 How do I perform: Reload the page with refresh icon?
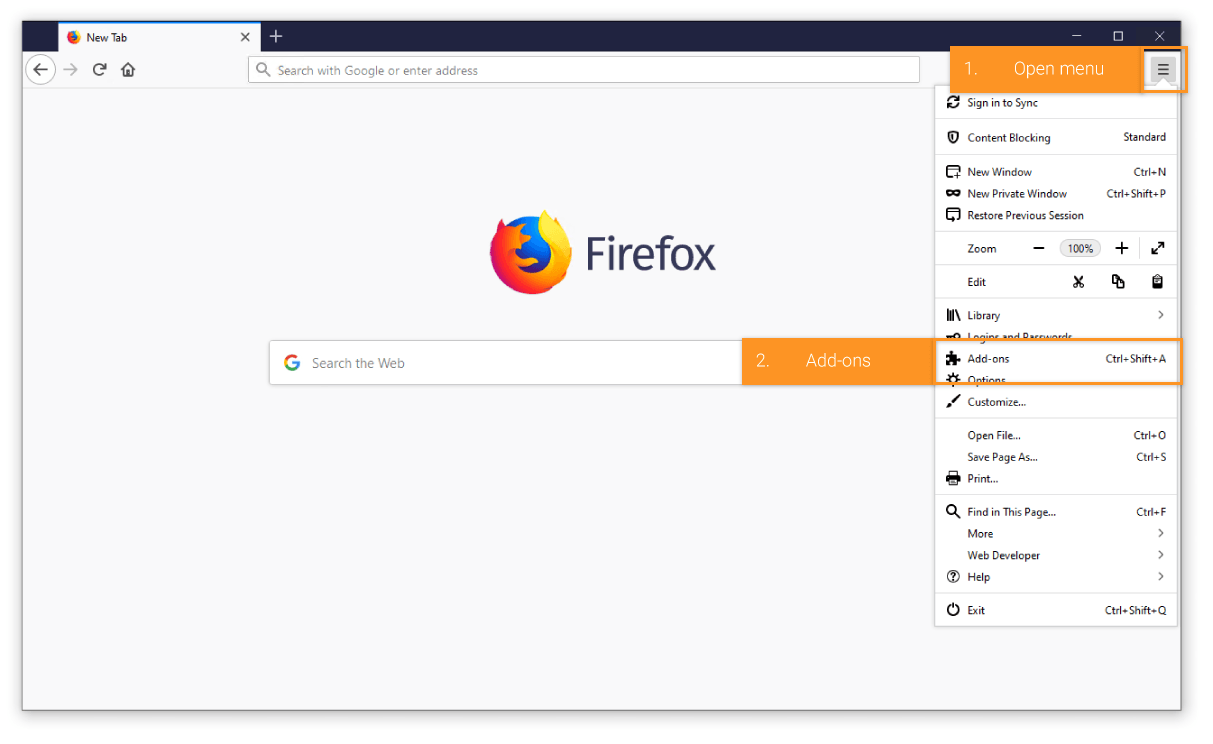coord(99,70)
